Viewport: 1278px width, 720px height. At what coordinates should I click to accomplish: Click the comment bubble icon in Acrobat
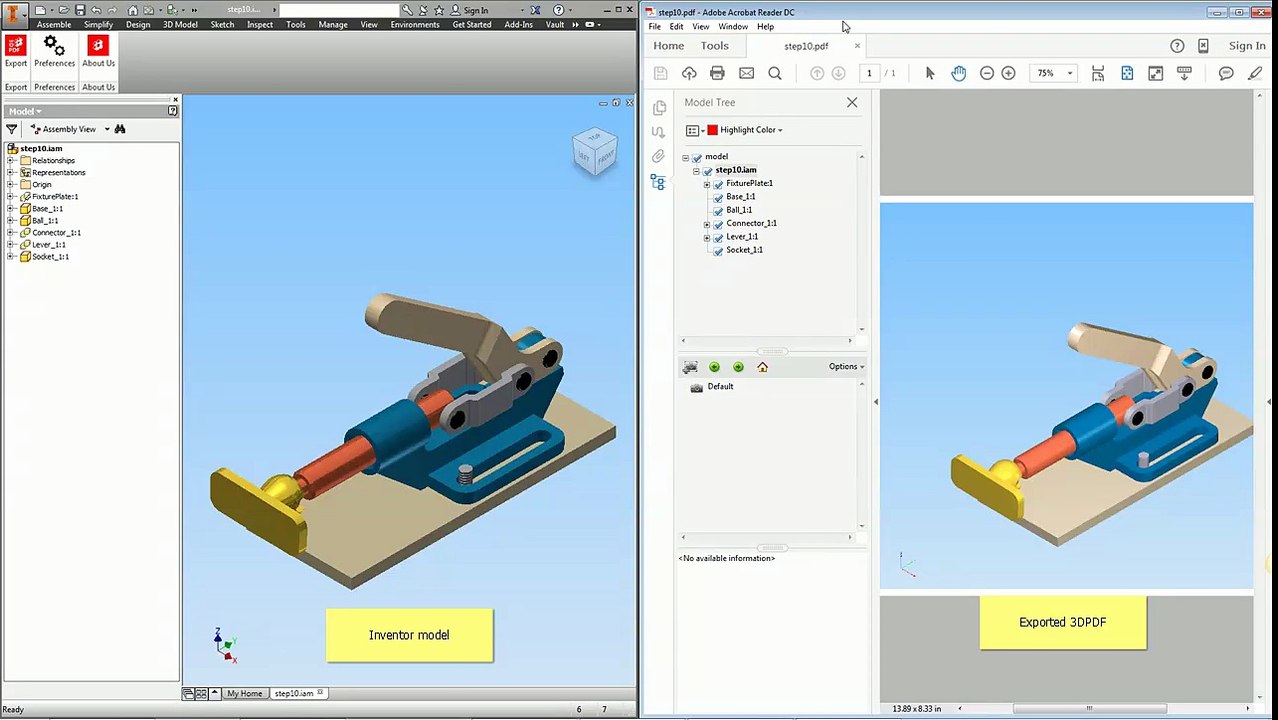click(1226, 73)
